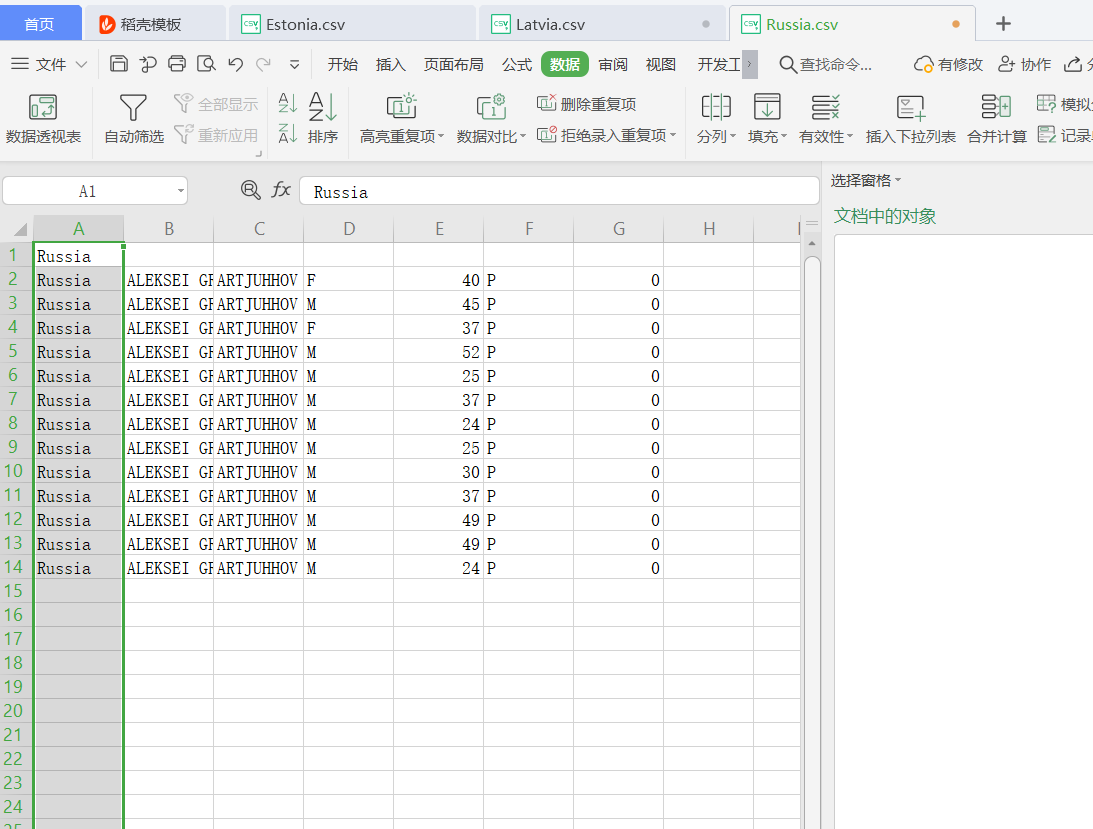Expand the Name Box dropdown arrow

[x=181, y=190]
